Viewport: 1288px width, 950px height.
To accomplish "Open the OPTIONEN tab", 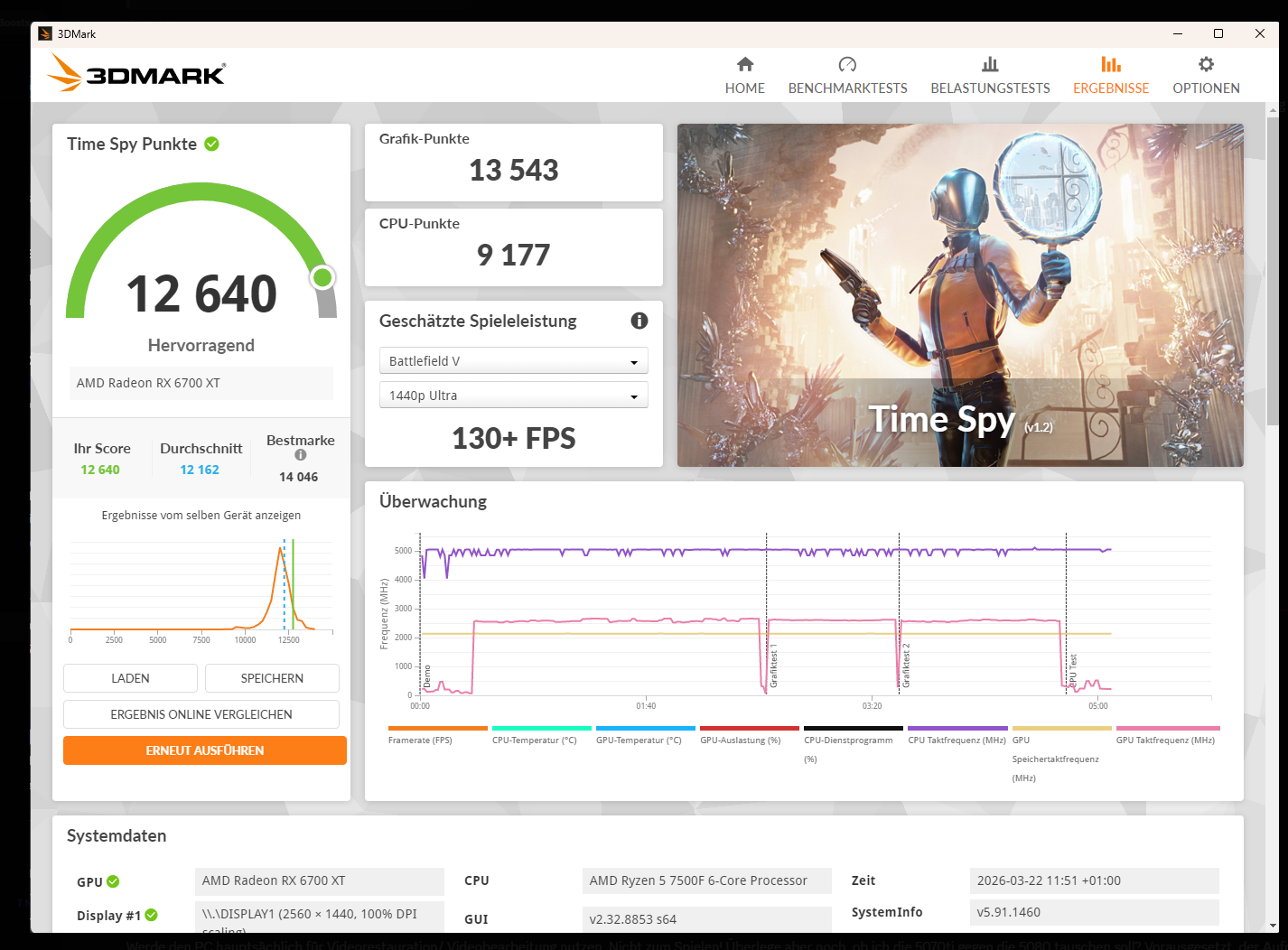I will pos(1206,76).
